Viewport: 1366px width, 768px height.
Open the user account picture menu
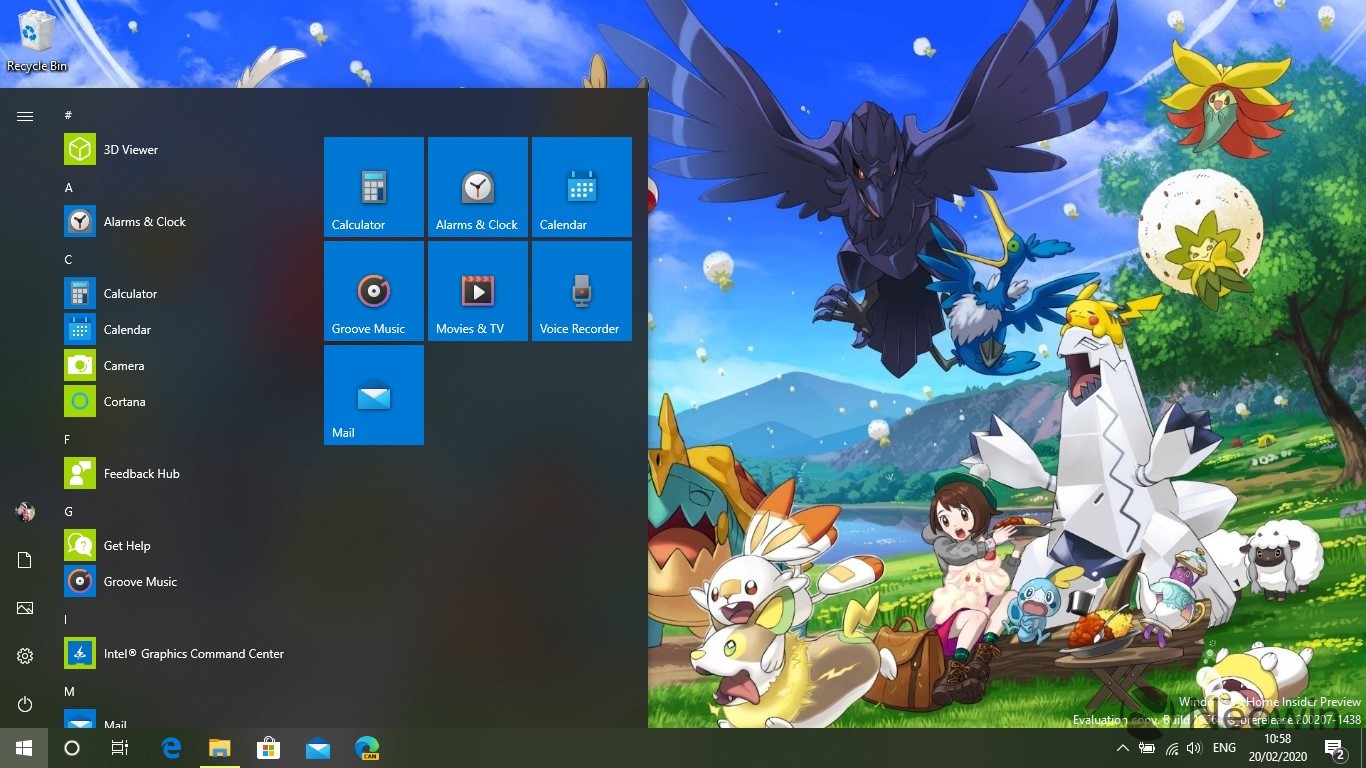coord(25,512)
